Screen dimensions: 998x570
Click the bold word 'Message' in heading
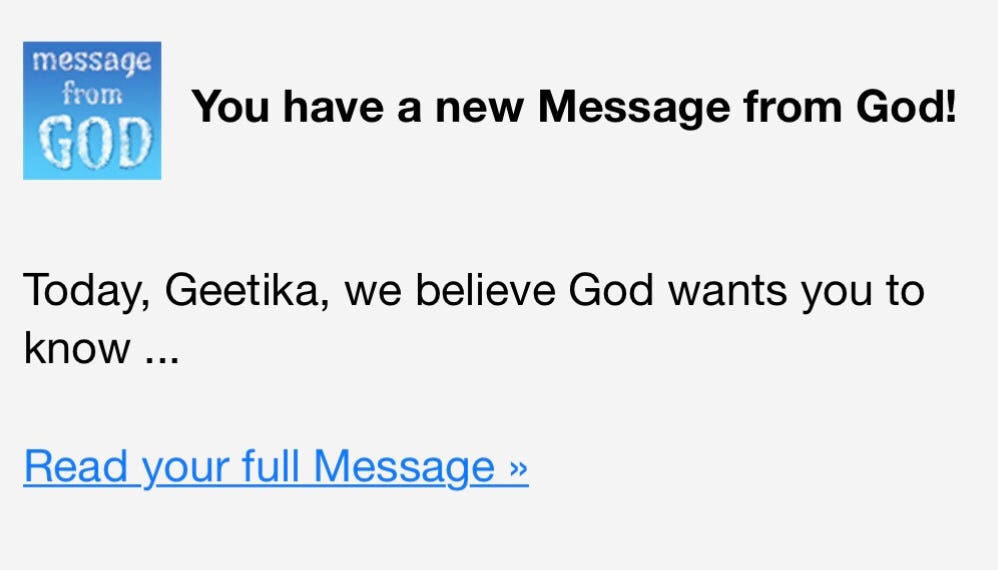point(634,107)
